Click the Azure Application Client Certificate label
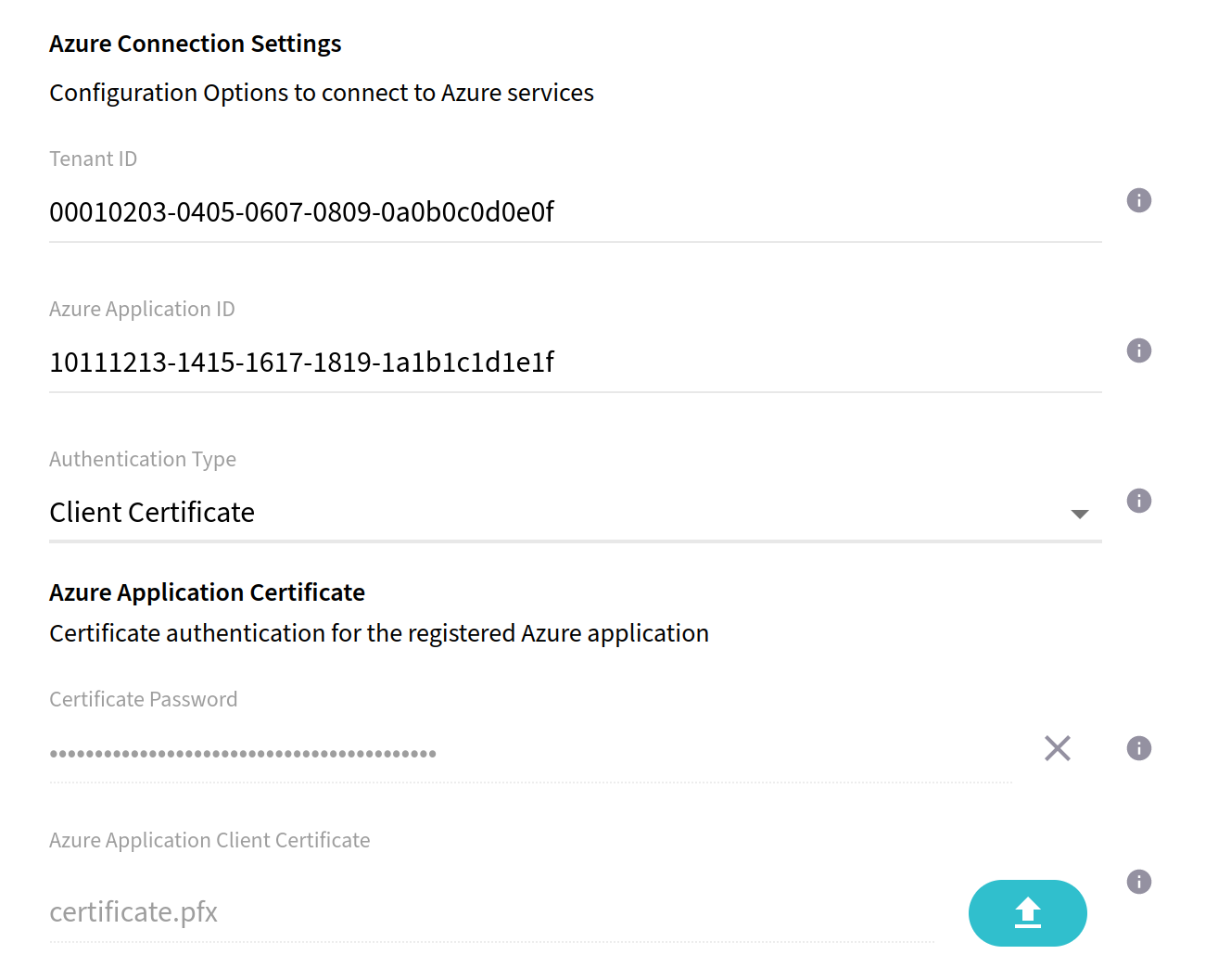 pos(209,841)
